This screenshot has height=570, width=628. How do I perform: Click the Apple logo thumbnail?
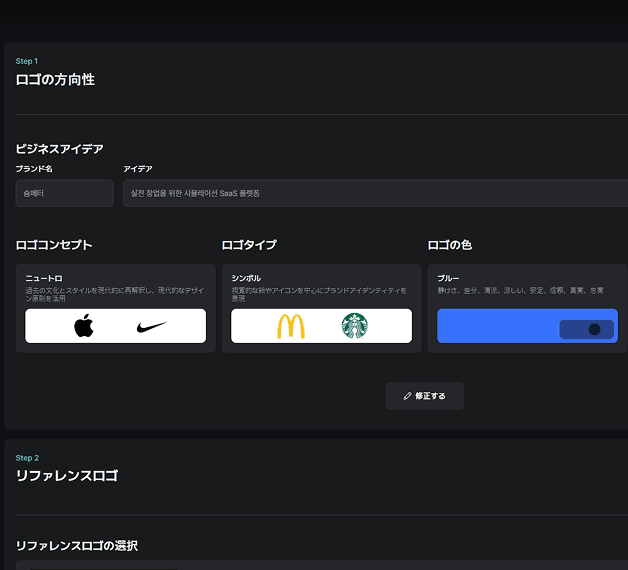click(84, 326)
